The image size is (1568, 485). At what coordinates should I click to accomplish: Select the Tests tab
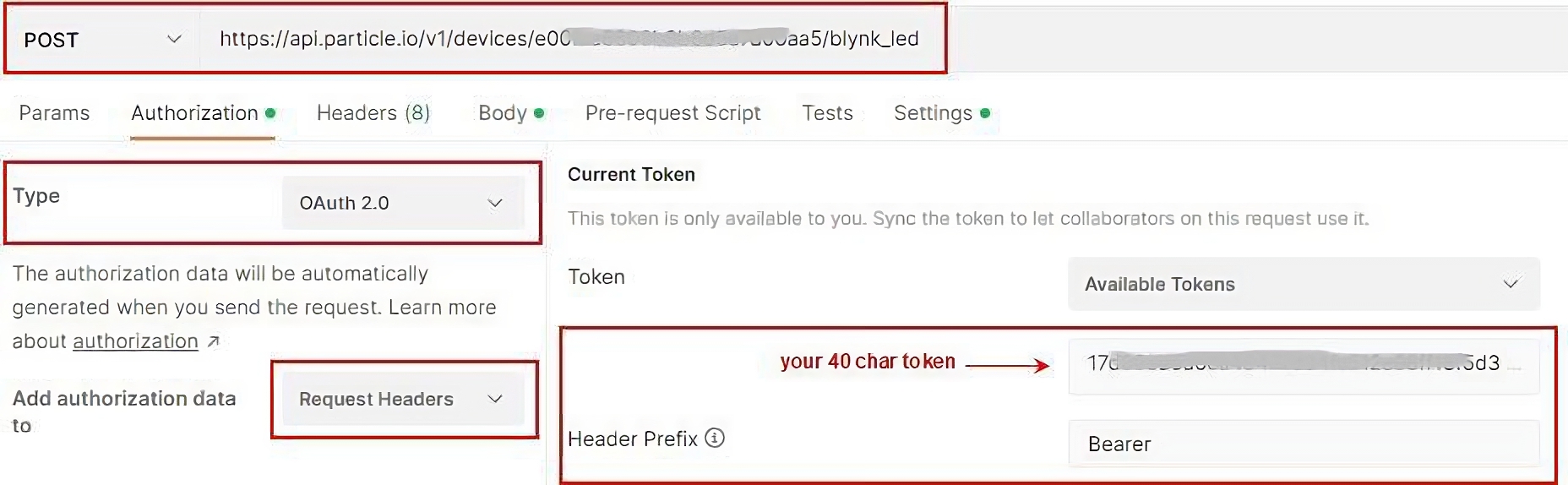[x=827, y=113]
